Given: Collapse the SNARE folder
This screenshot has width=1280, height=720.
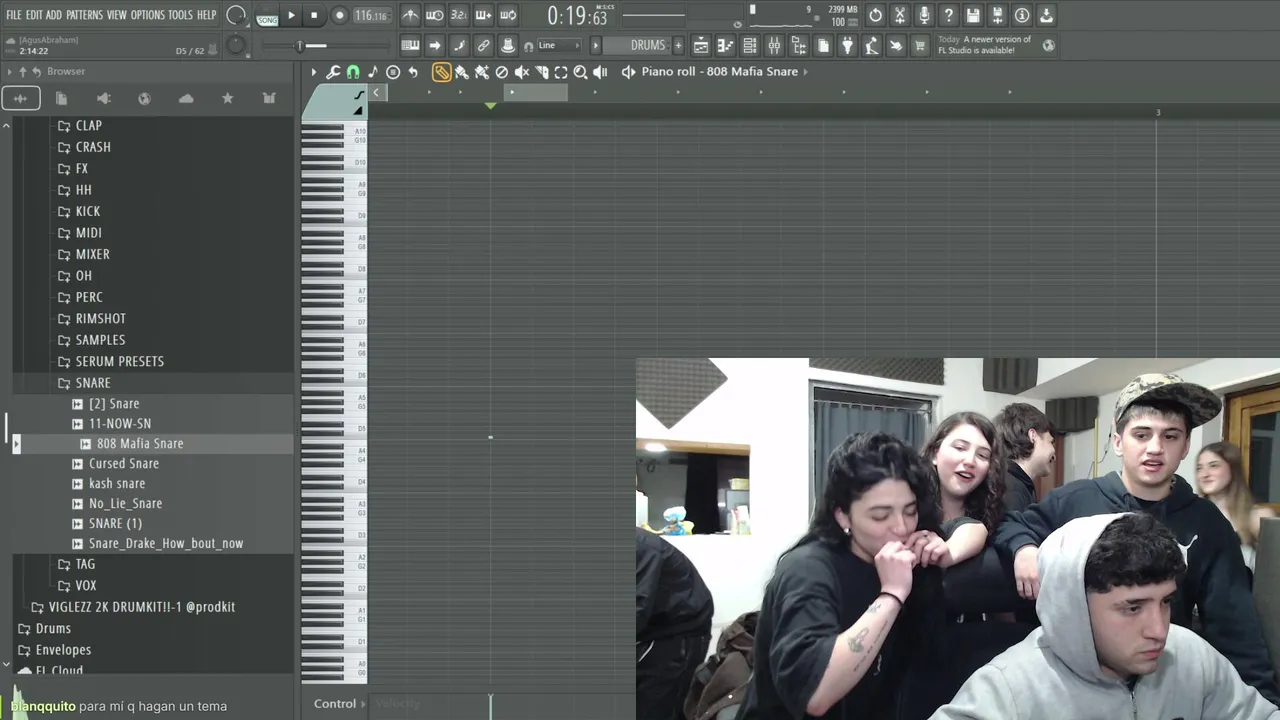Looking at the screenshot, I should coord(92,383).
